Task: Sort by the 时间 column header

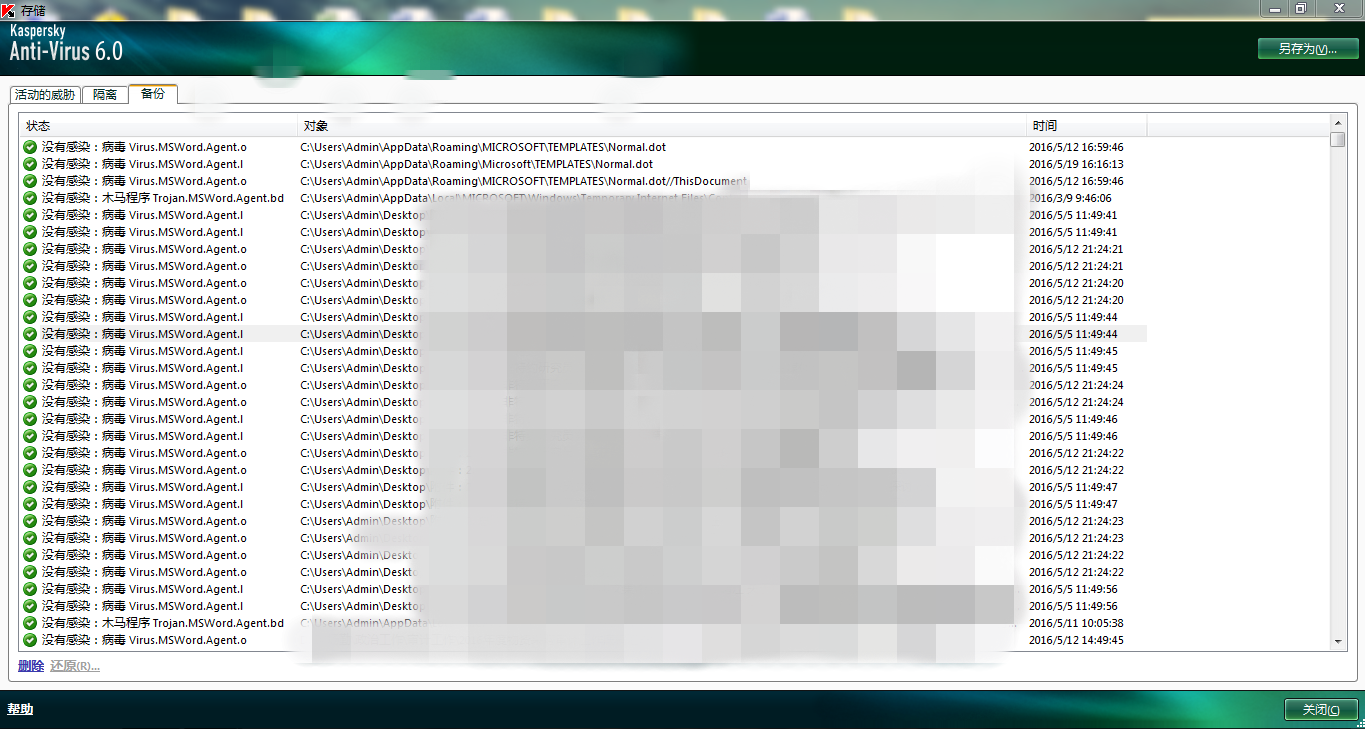Action: click(x=1088, y=126)
